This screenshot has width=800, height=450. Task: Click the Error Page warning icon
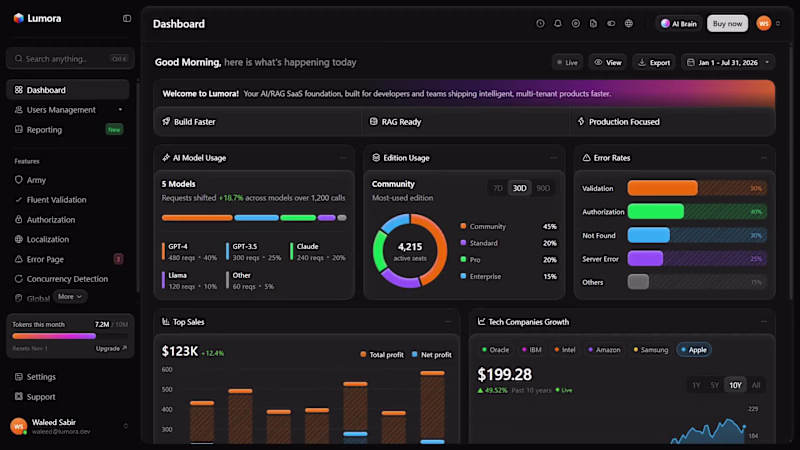19,259
